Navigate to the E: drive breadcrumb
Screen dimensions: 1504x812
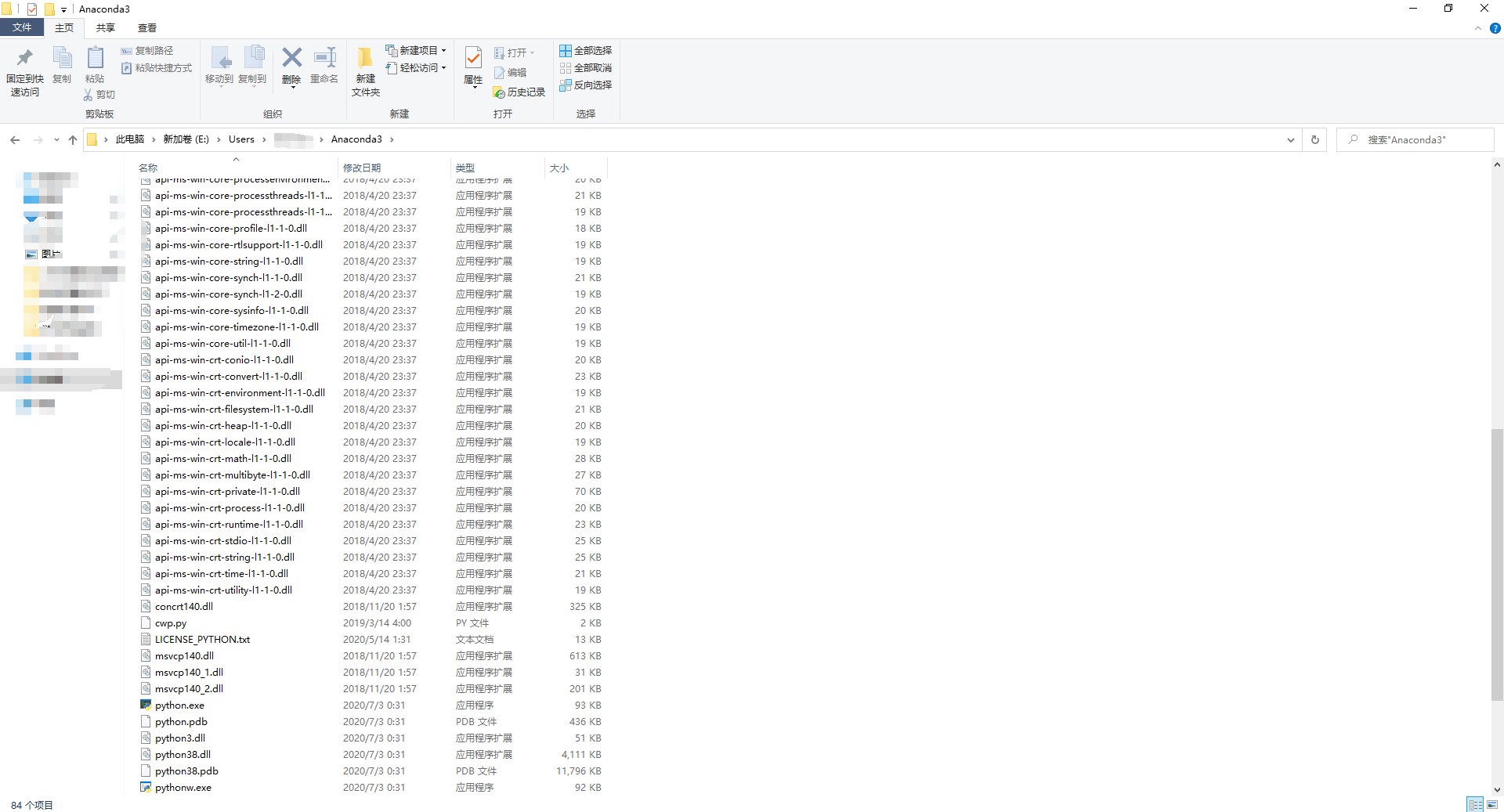click(186, 139)
